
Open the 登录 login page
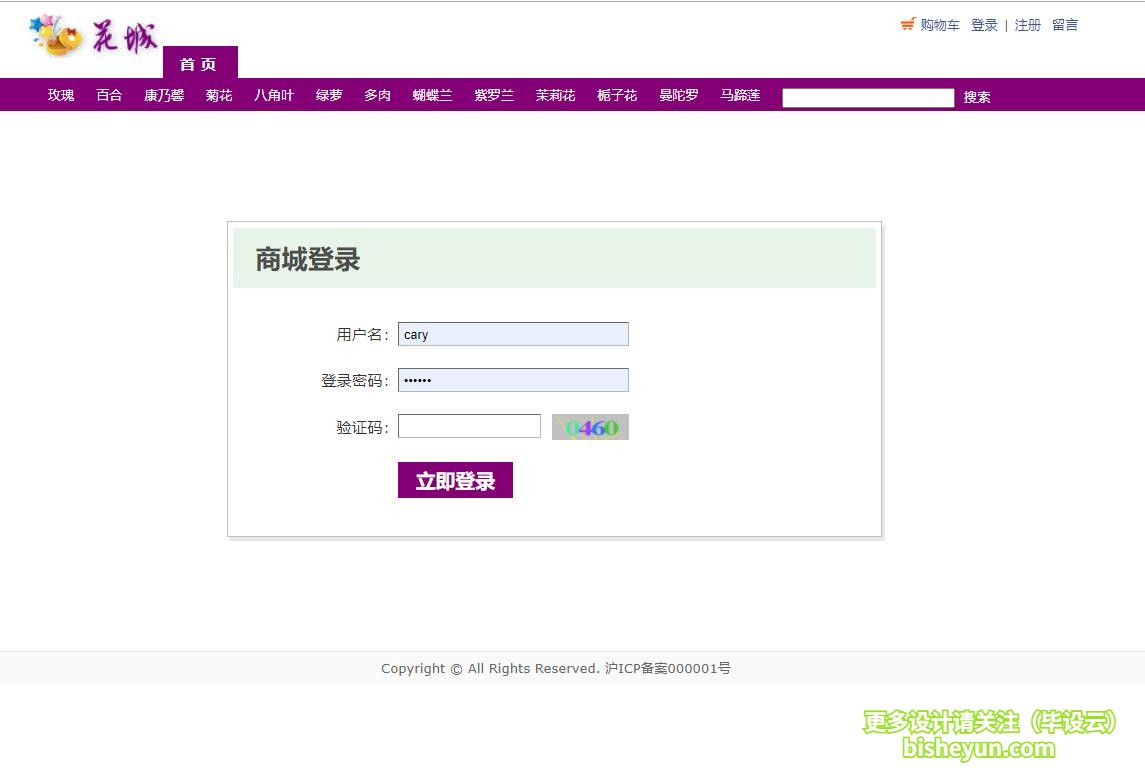pos(984,24)
